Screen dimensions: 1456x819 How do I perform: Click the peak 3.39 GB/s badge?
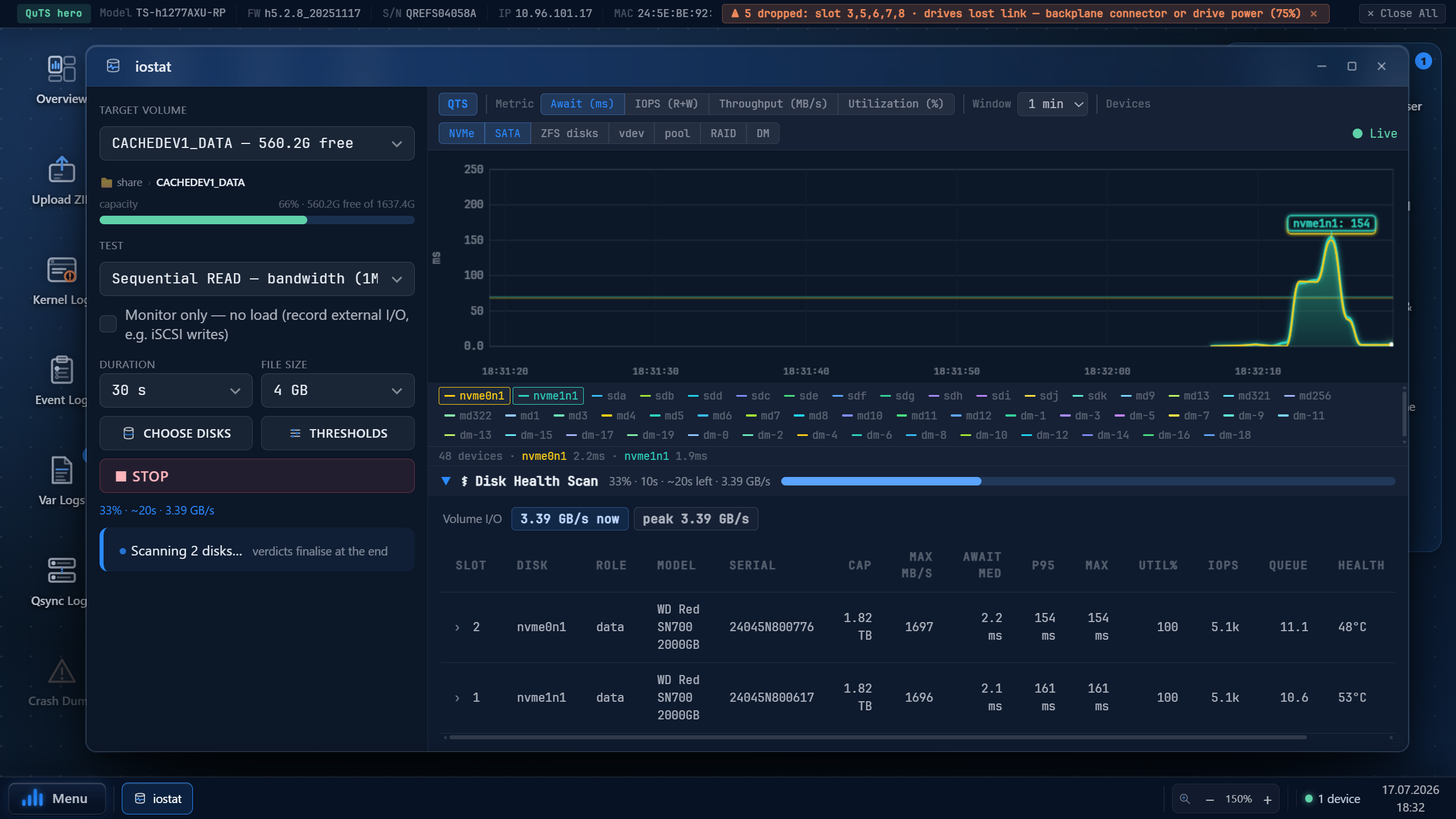(695, 519)
